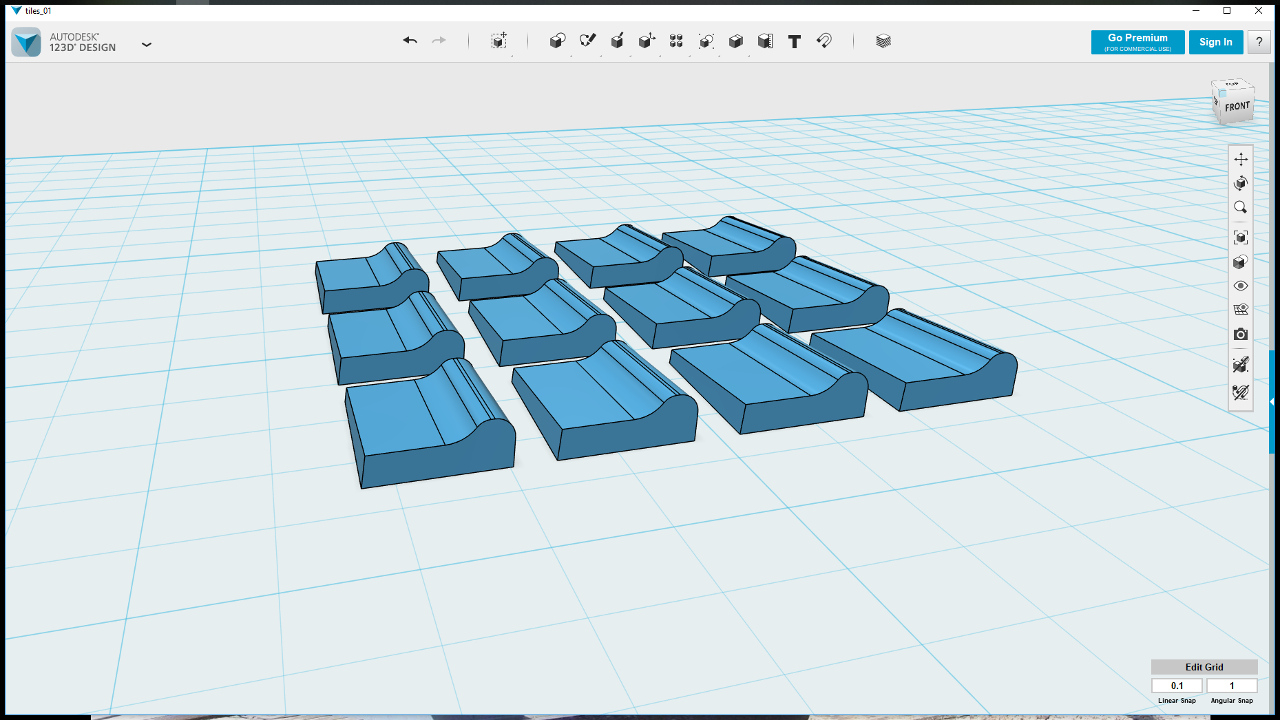
Task: Open the Pattern tool
Action: tap(676, 41)
